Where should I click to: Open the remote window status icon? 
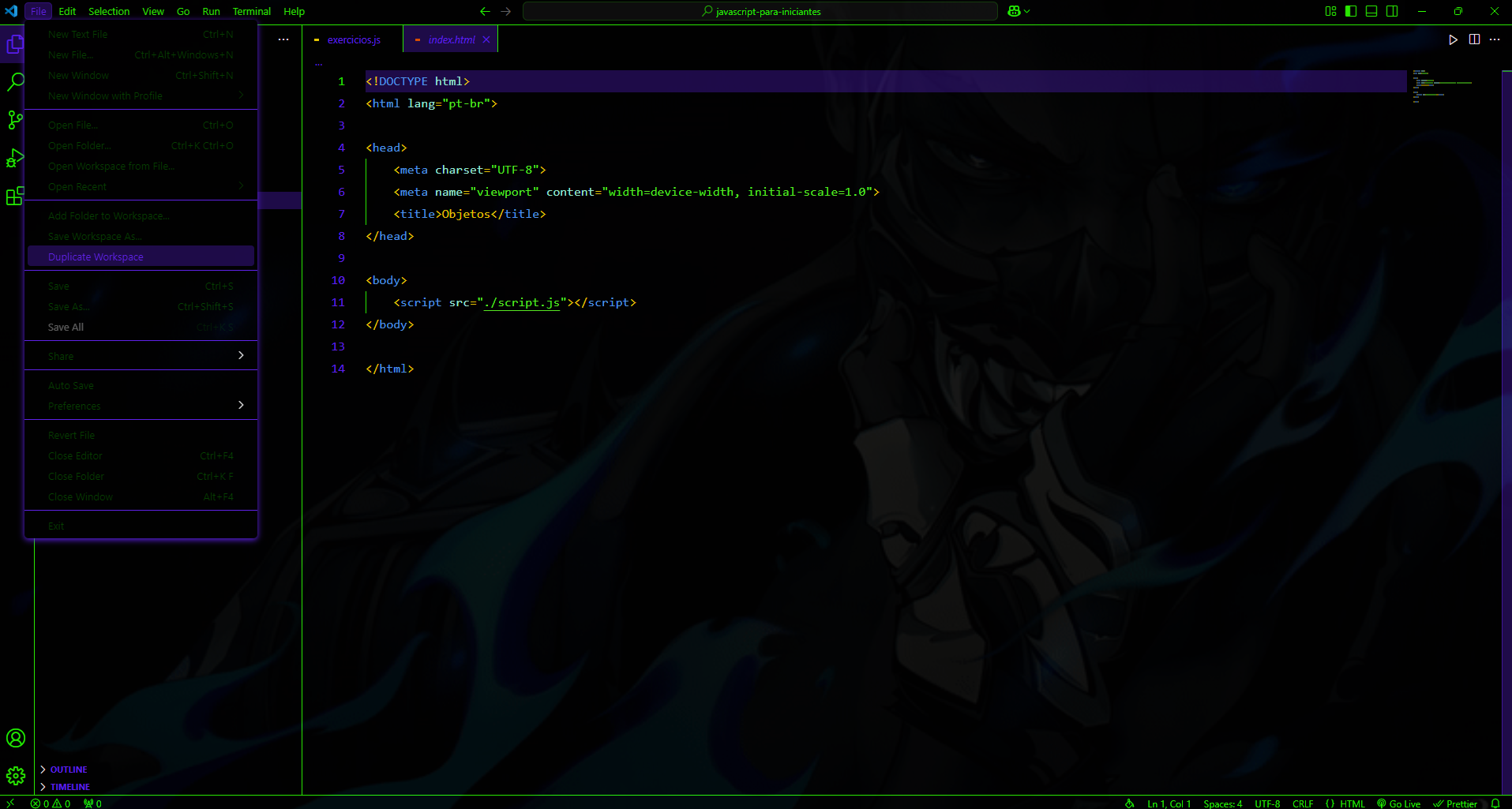10,803
